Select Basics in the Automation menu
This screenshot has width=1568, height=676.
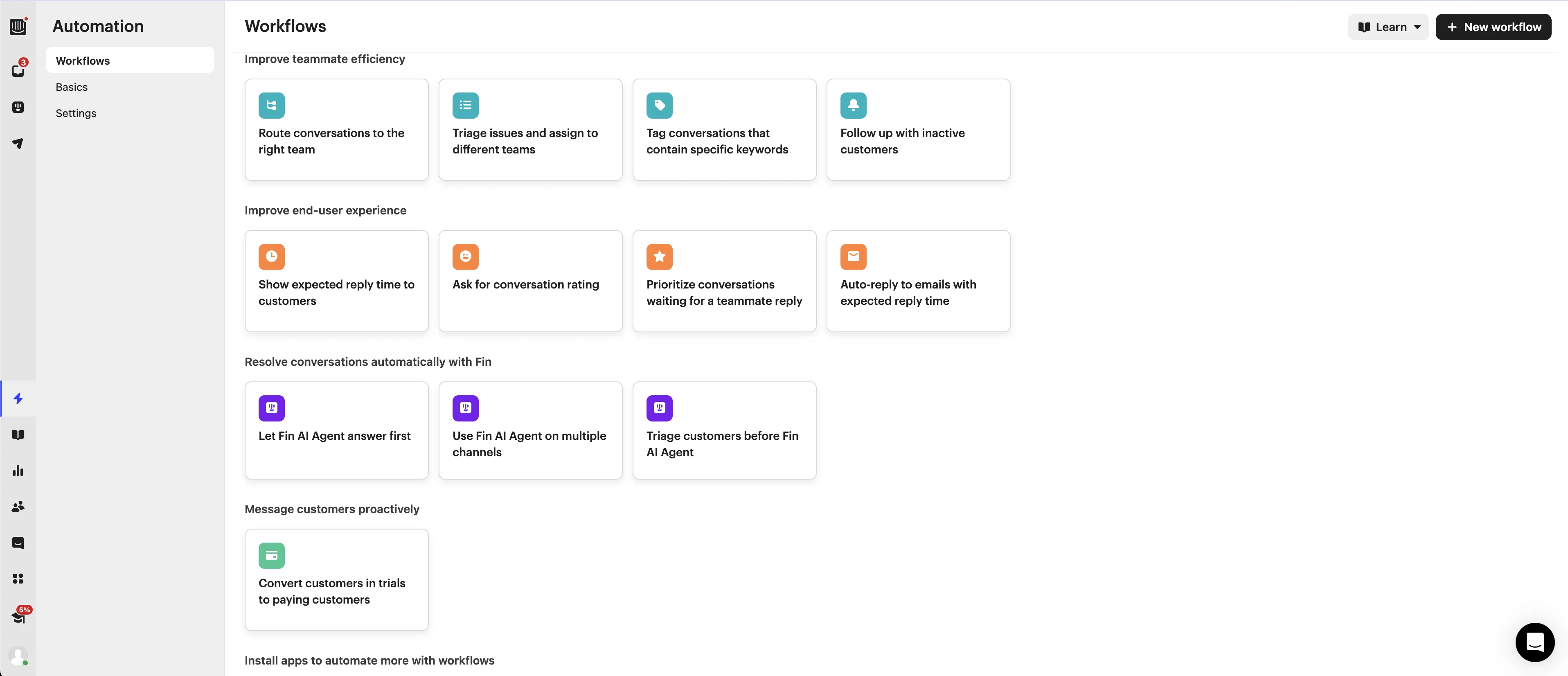72,87
